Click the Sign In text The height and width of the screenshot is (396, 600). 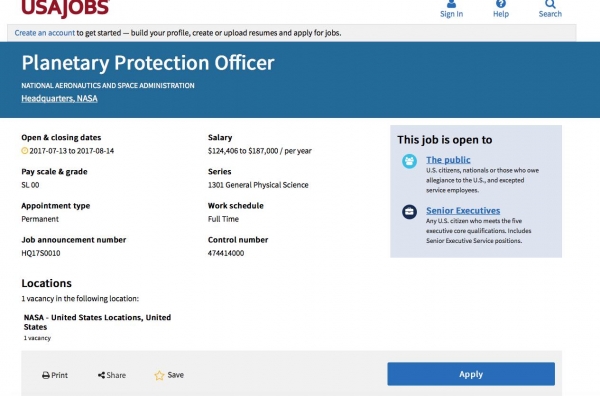click(x=452, y=14)
